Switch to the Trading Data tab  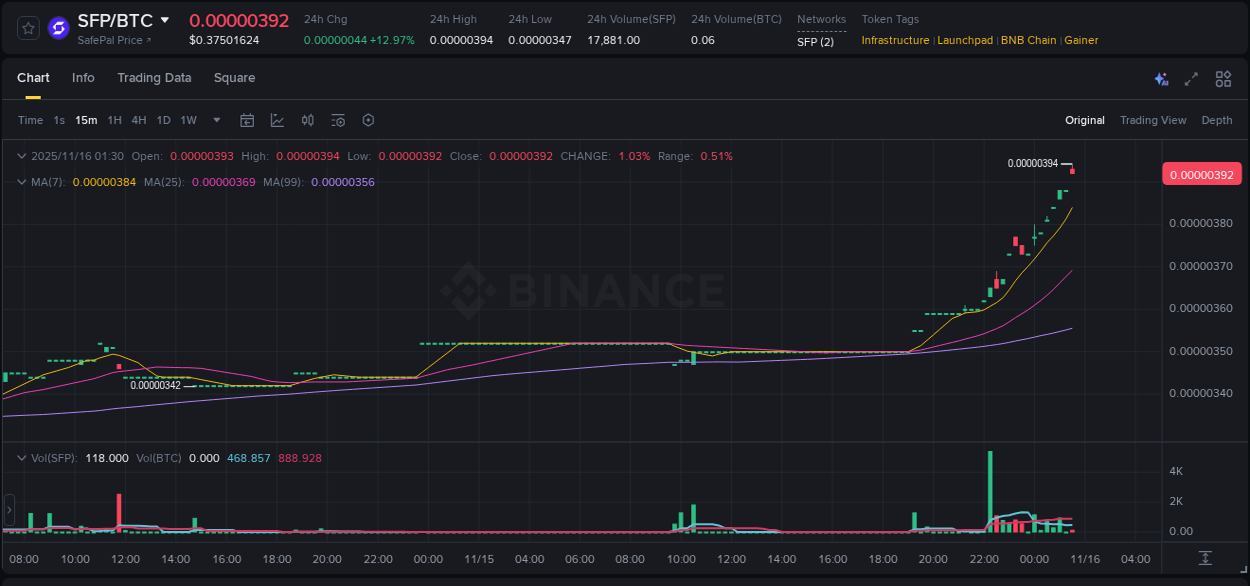[x=154, y=78]
